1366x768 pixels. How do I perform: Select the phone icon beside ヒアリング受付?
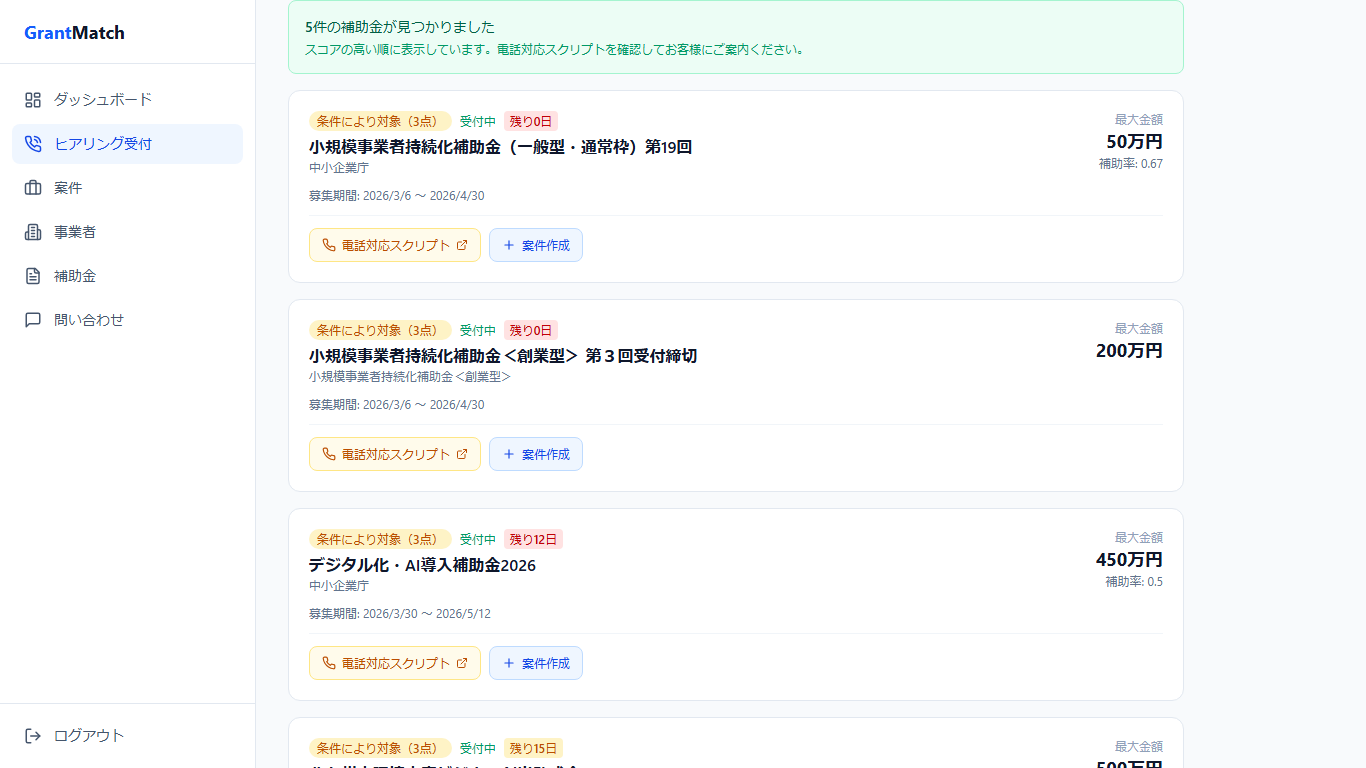31,143
